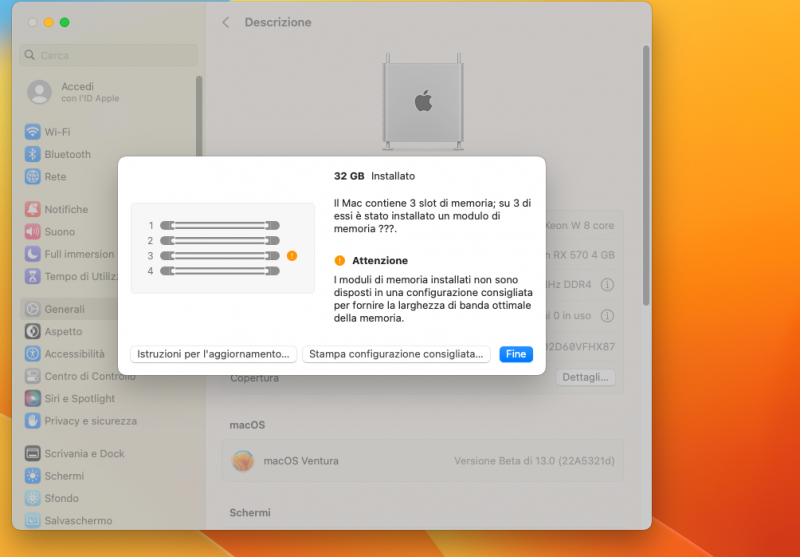Viewport: 800px width, 557px height.
Task: Select memory slot 2 bar
Action: pyautogui.click(x=220, y=241)
